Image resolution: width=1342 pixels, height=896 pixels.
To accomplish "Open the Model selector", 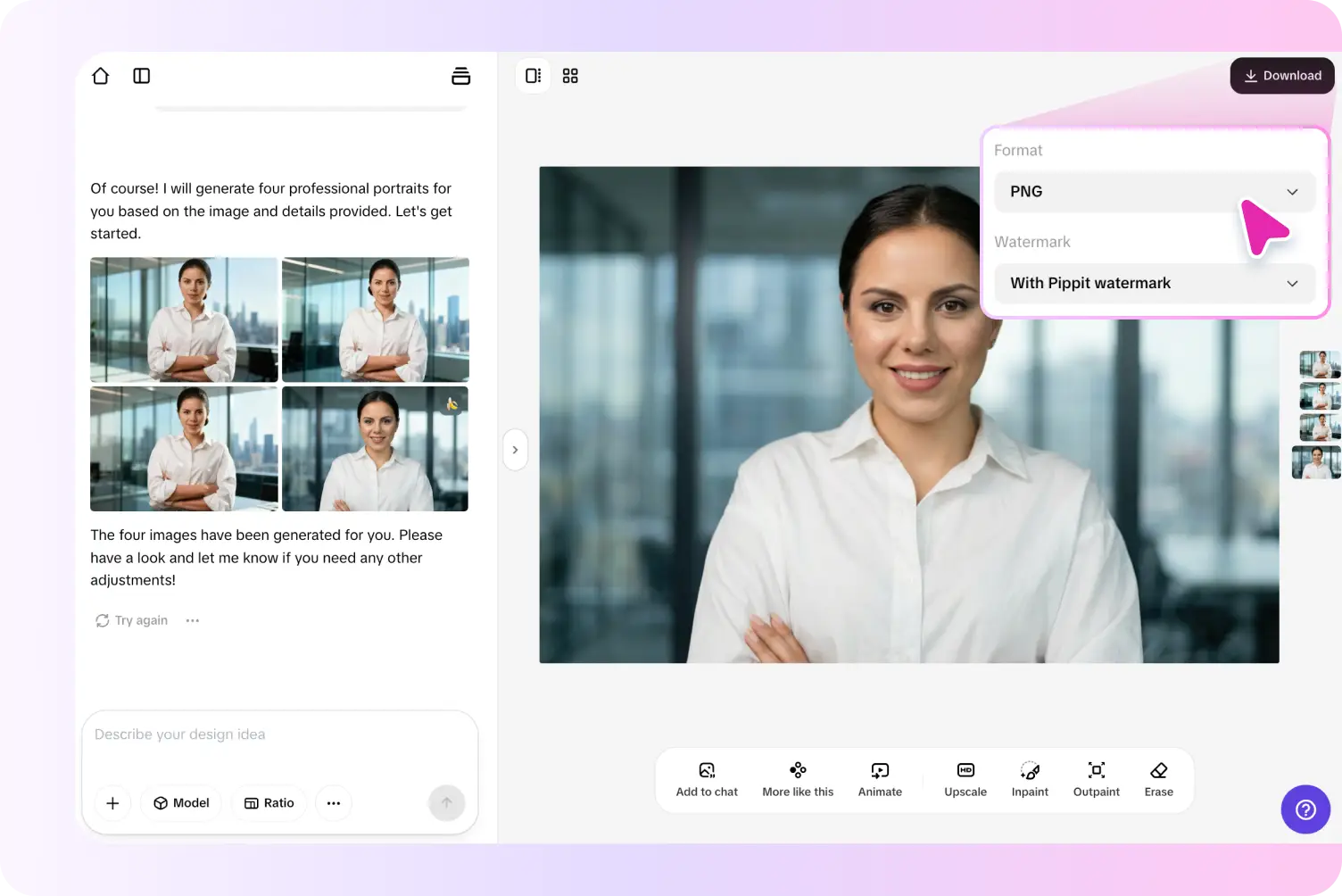I will [x=181, y=803].
